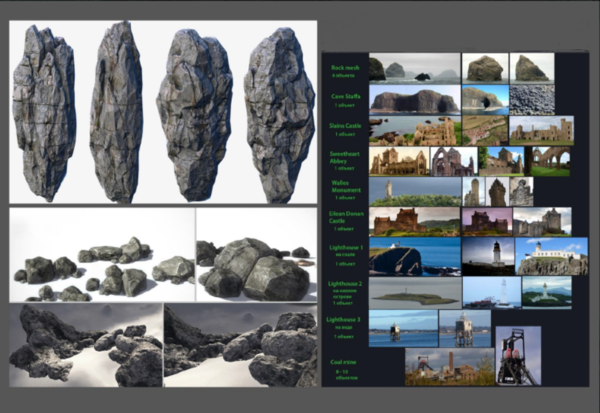This screenshot has width=600, height=413.
Task: Select the Cave Staffa label
Action: 345,97
